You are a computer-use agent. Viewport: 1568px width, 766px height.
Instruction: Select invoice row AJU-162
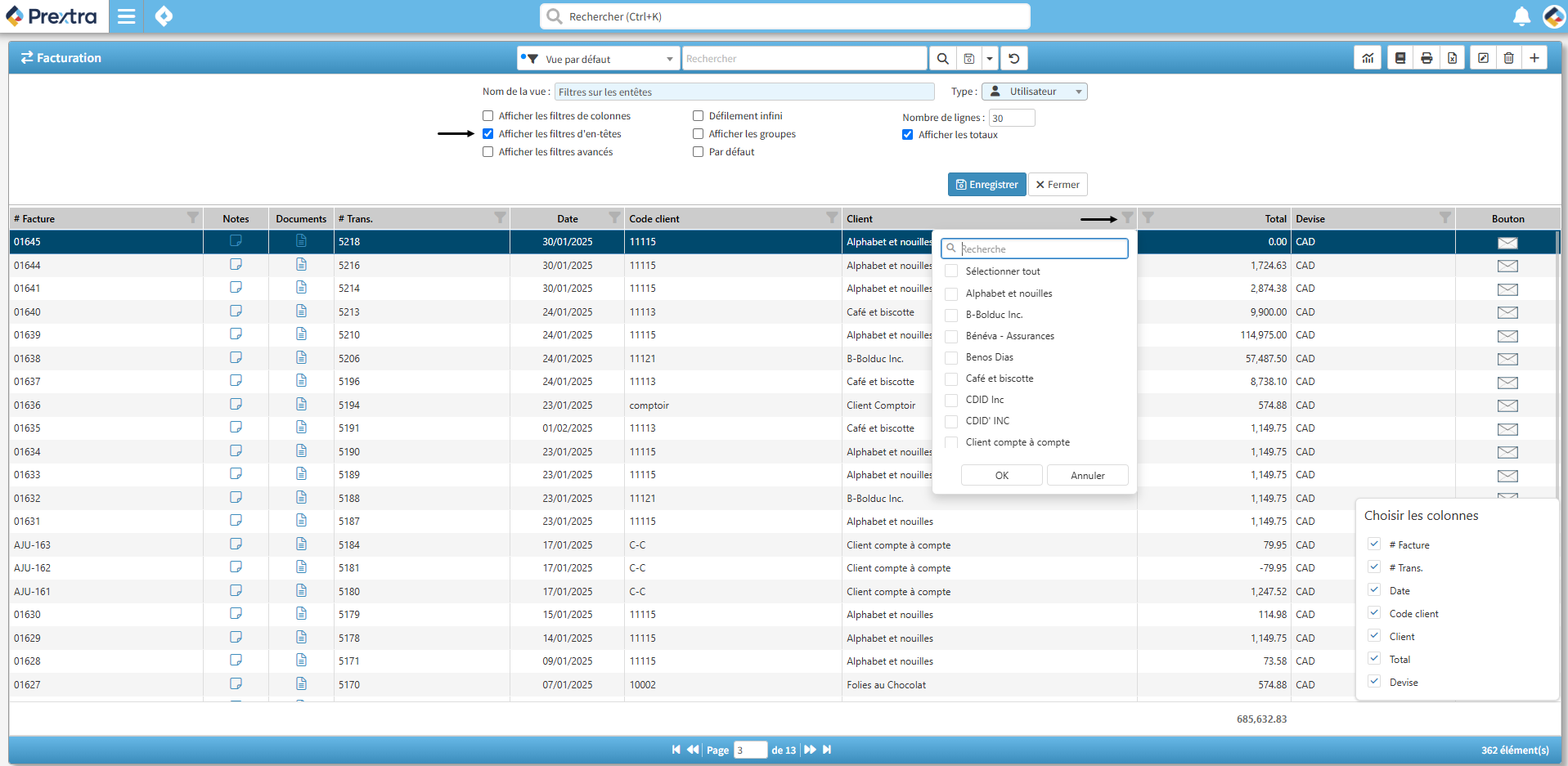[x=784, y=568]
